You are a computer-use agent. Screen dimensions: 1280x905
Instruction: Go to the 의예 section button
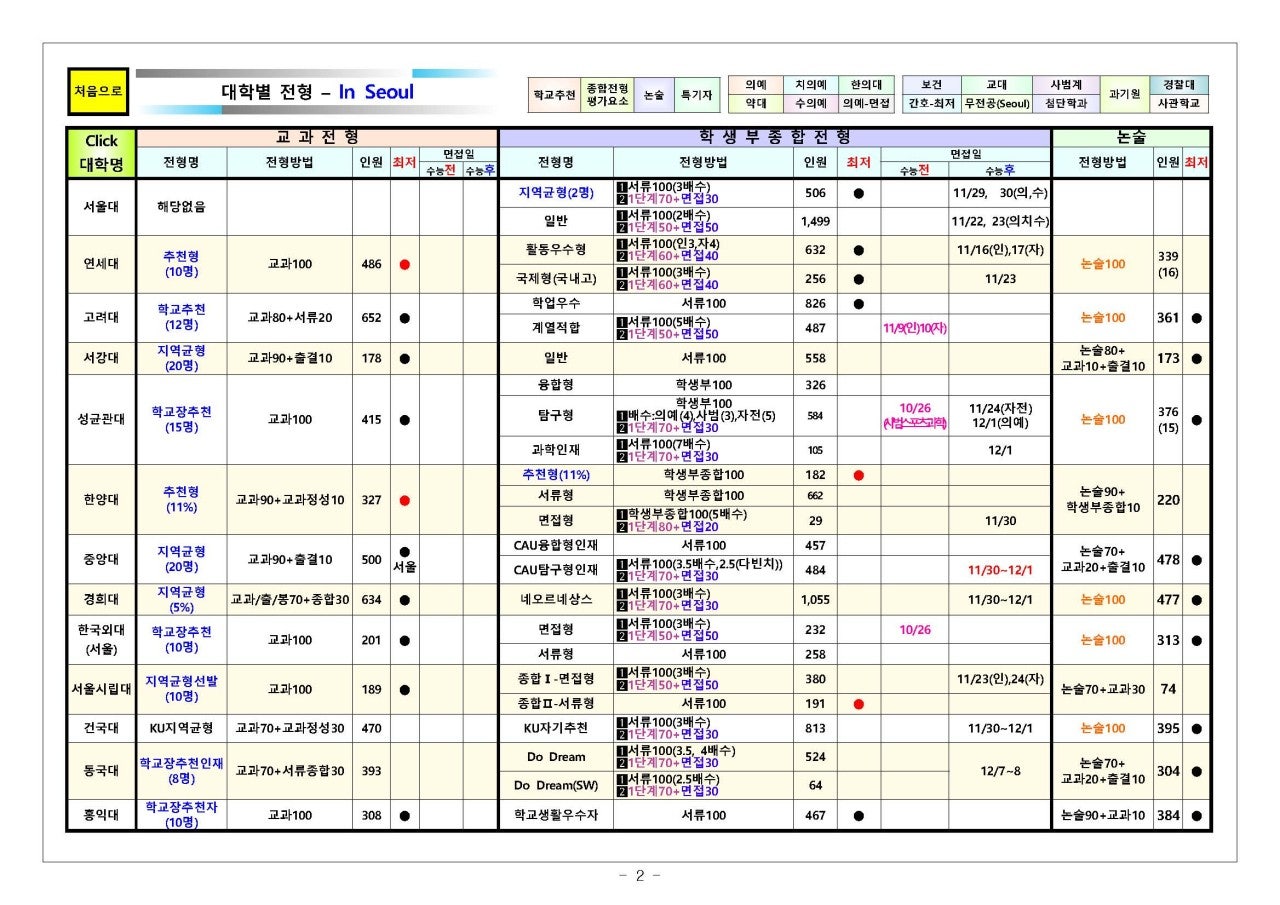[756, 86]
